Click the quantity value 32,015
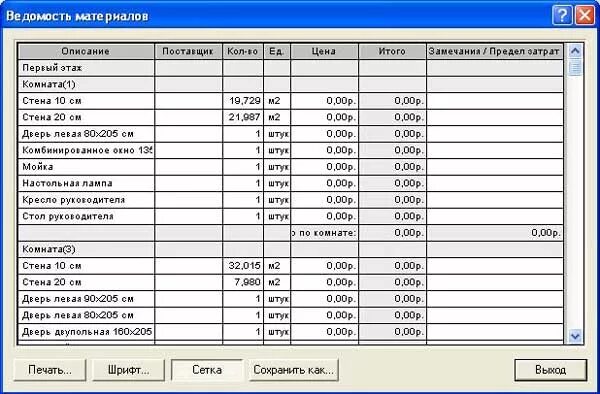Viewport: 600px width, 394px height. (x=245, y=266)
